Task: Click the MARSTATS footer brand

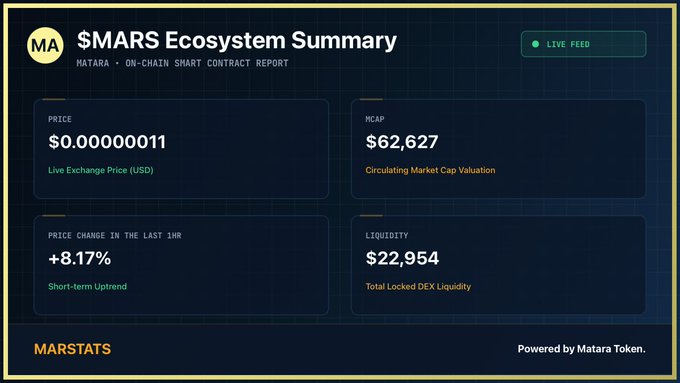Action: coord(72,349)
